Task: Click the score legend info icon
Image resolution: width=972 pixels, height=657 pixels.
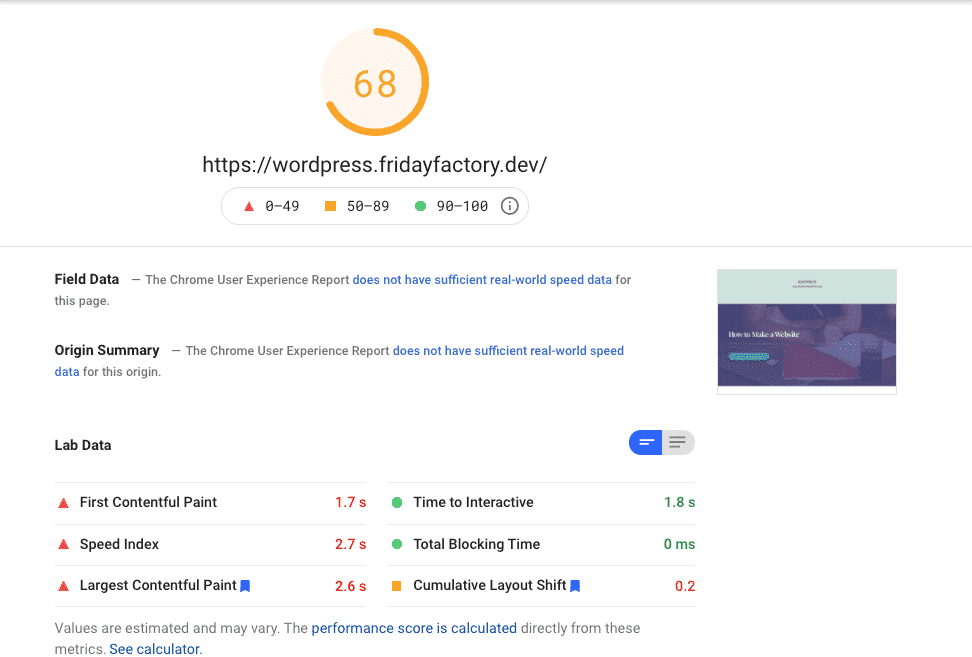Action: click(x=510, y=206)
